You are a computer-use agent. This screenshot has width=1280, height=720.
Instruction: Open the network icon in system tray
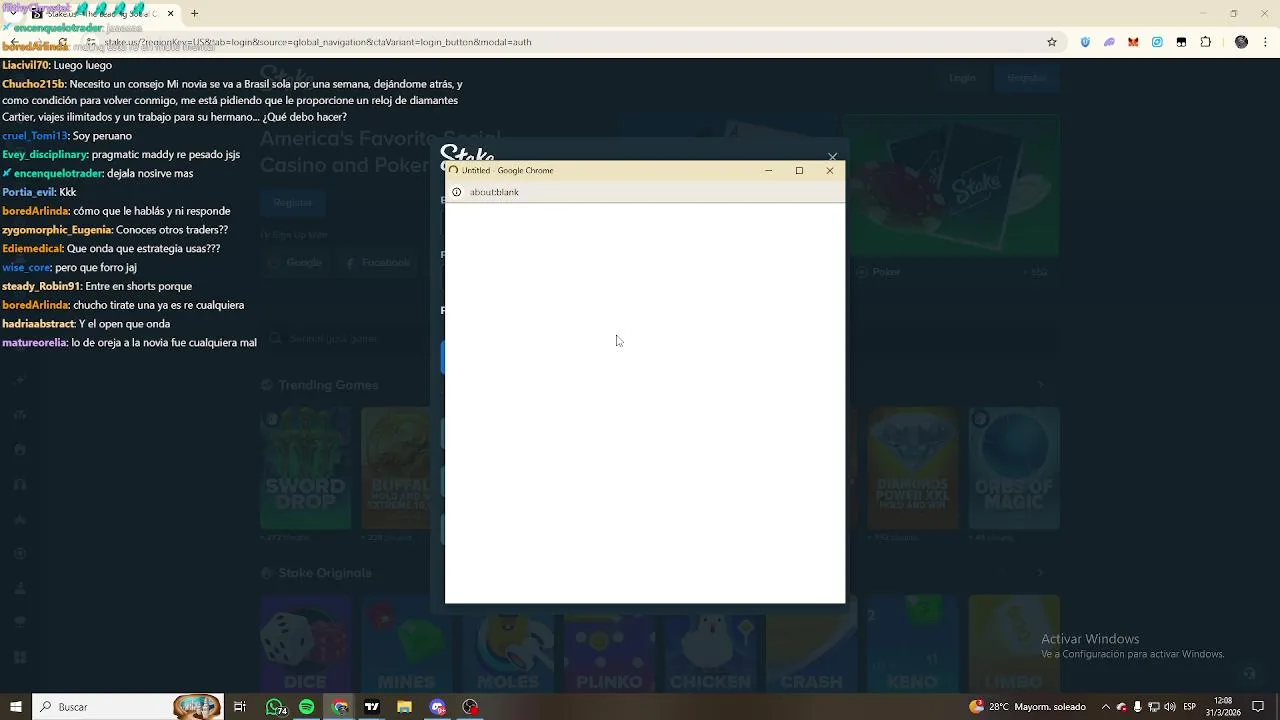pos(1153,707)
